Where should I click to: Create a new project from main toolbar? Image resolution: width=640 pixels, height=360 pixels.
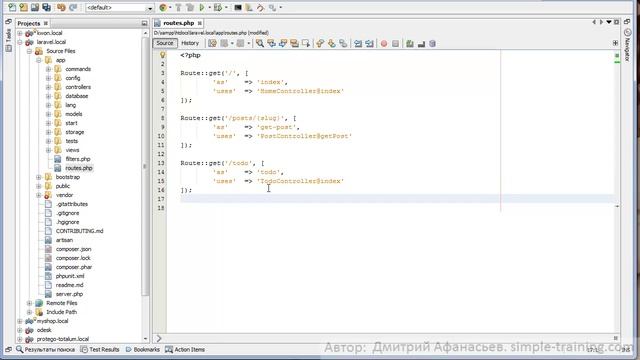24,7
